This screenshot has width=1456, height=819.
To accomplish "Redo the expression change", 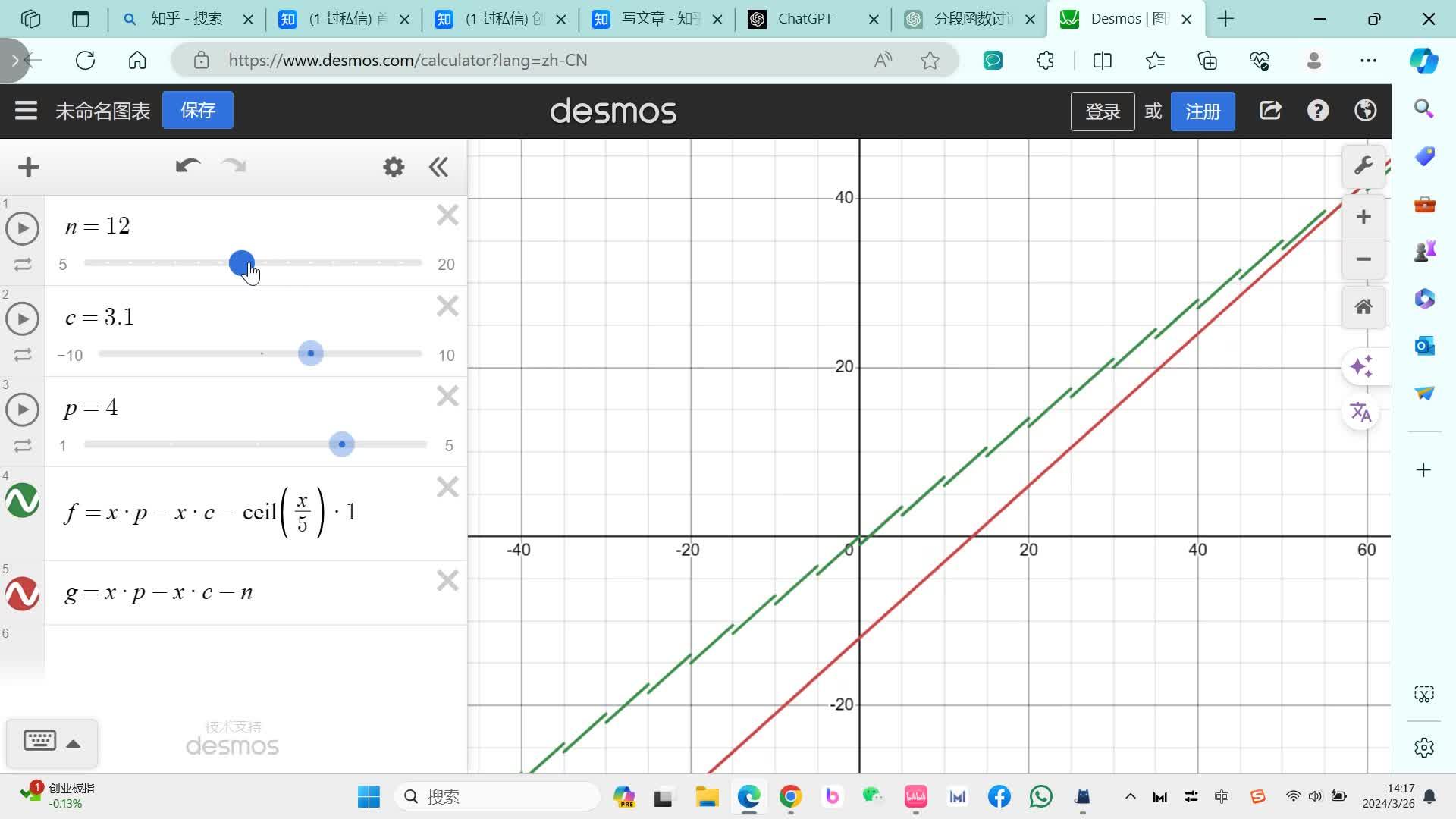I will click(234, 166).
